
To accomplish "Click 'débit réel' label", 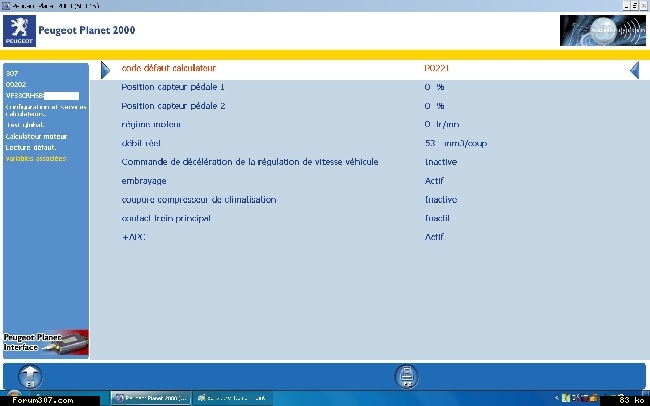I will click(x=141, y=143).
